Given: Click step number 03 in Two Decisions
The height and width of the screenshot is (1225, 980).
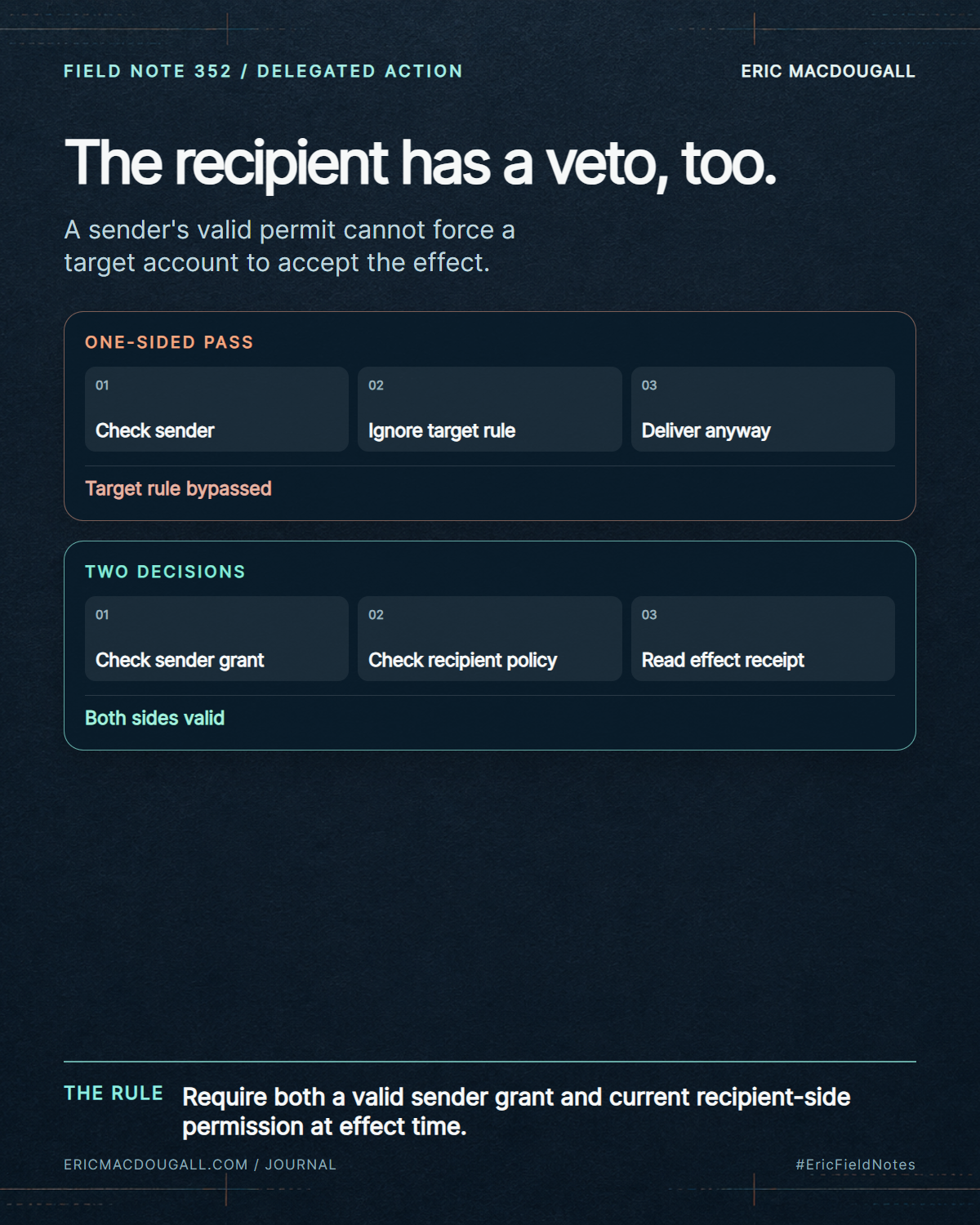Looking at the screenshot, I should click(x=649, y=615).
